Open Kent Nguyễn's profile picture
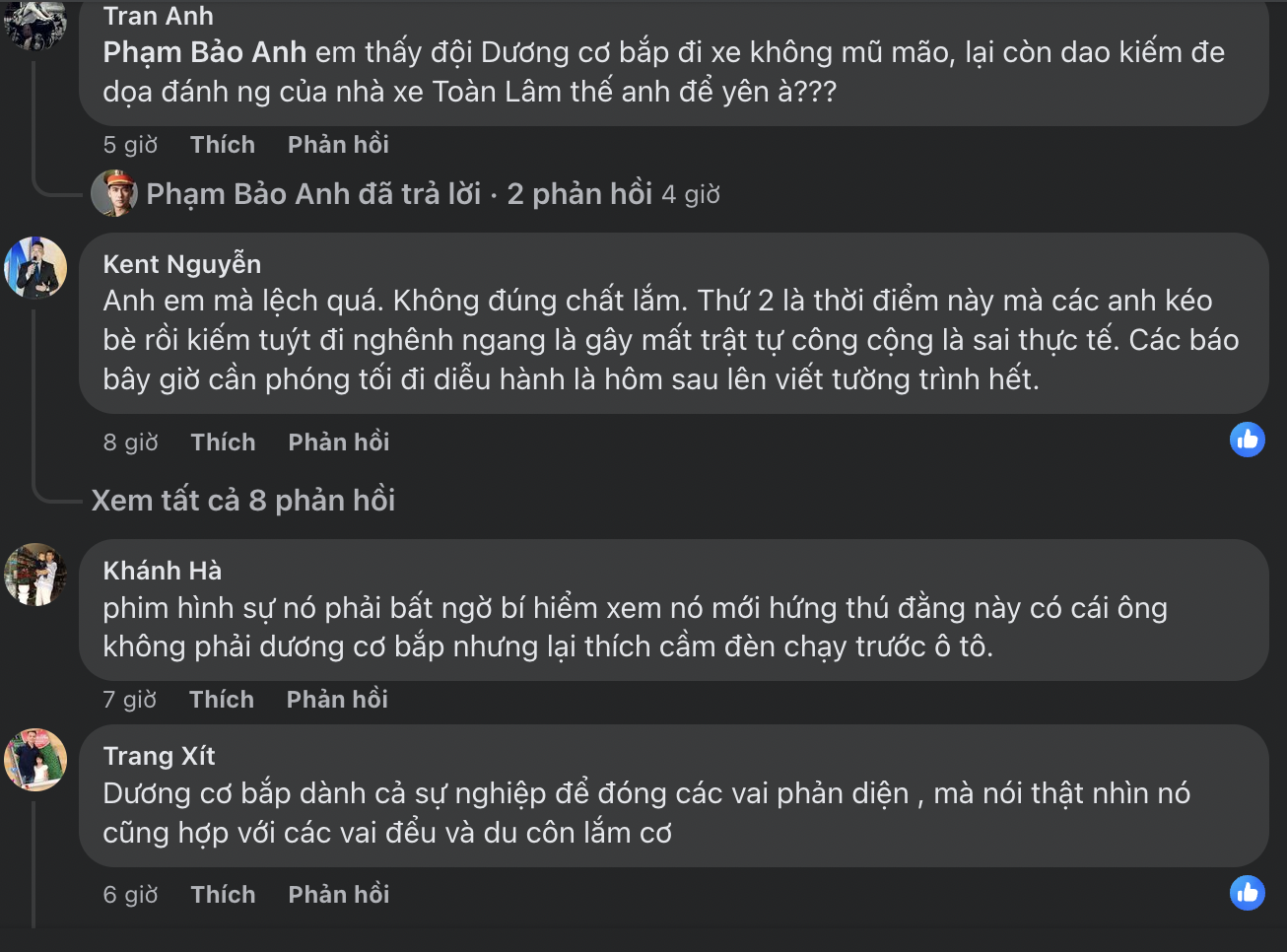Viewport: 1287px width, 952px height. click(35, 267)
